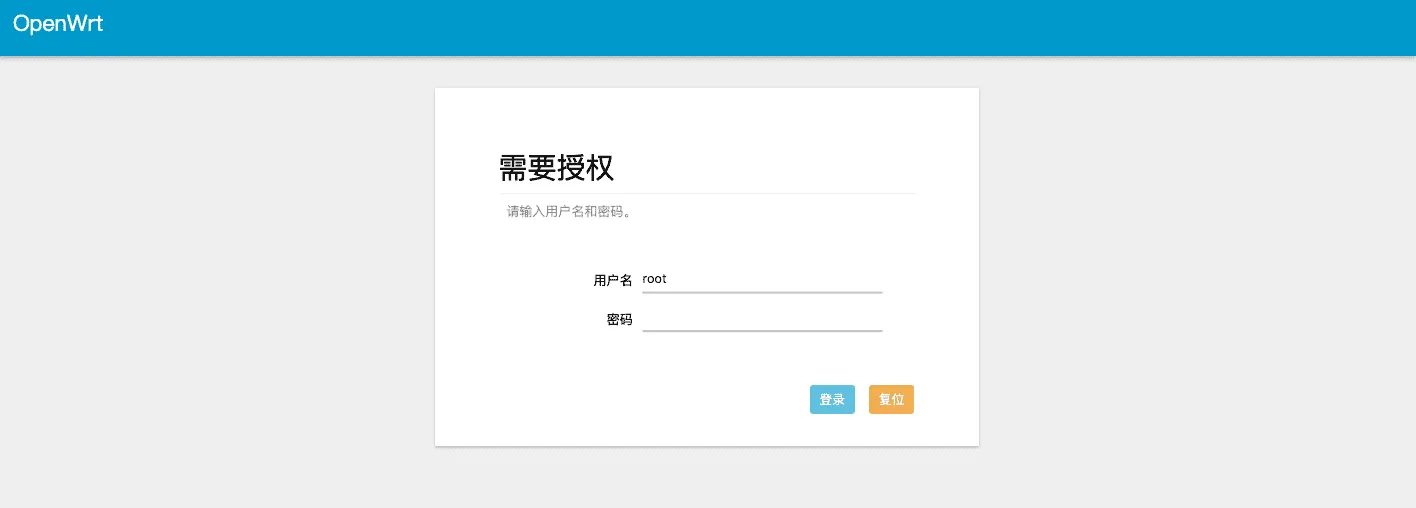Click the 密码 field label

coord(619,320)
